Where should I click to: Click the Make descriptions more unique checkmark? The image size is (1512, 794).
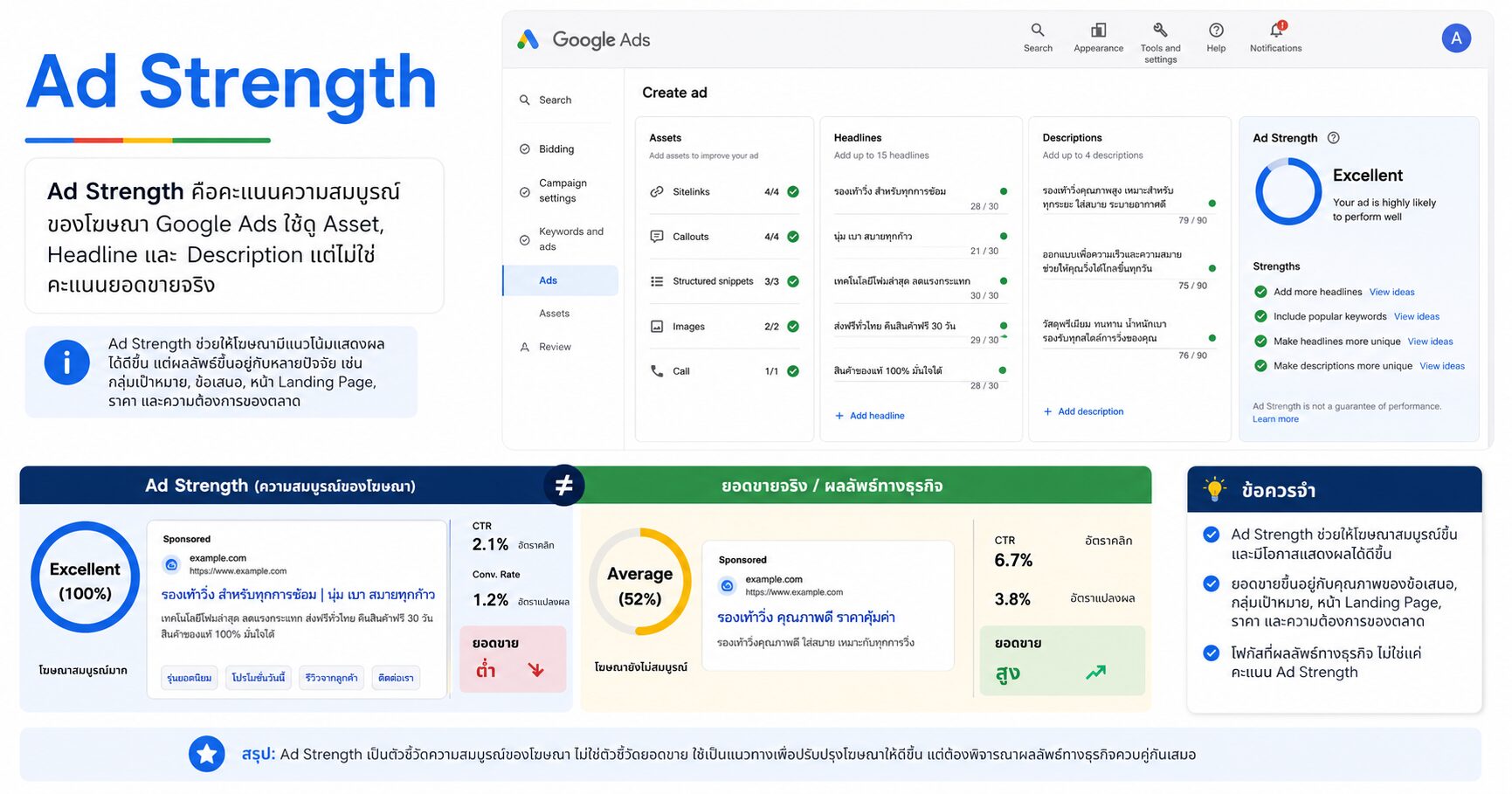coord(1260,366)
